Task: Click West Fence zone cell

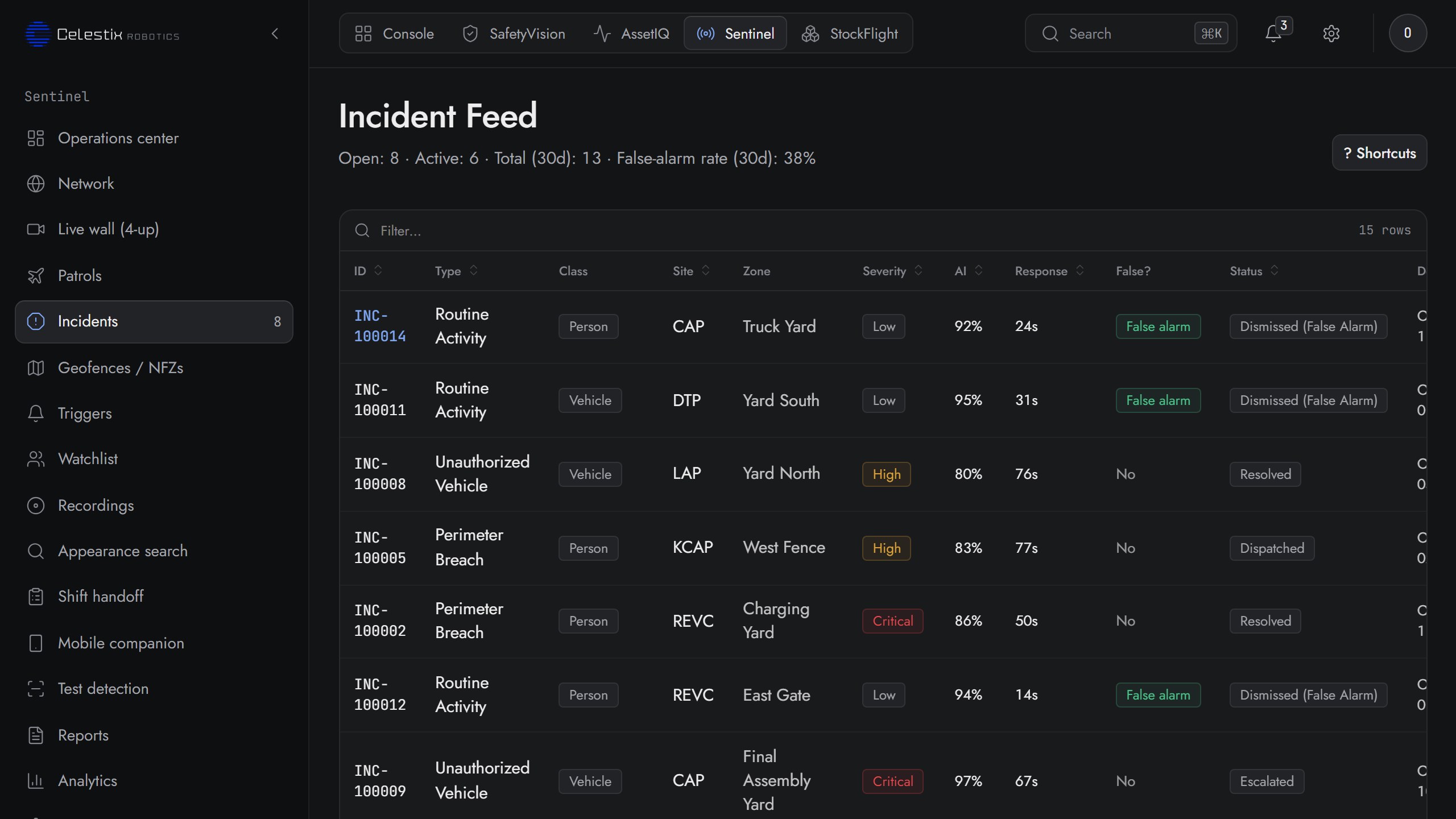Action: (784, 547)
